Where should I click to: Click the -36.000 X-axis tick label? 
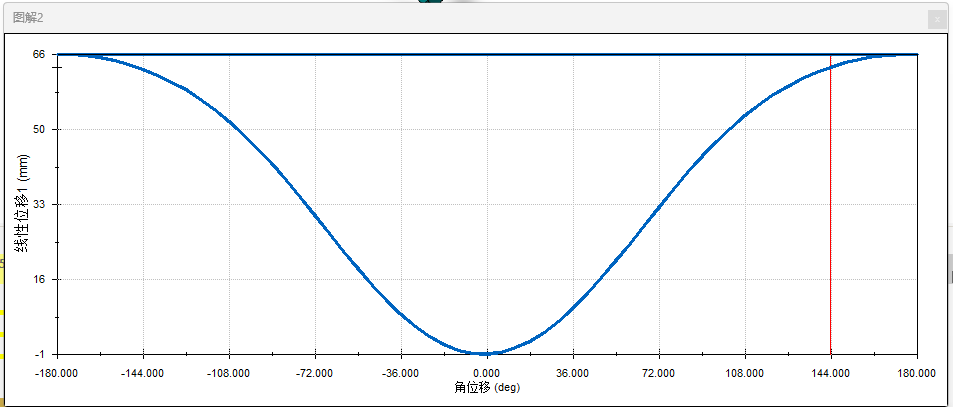point(401,372)
